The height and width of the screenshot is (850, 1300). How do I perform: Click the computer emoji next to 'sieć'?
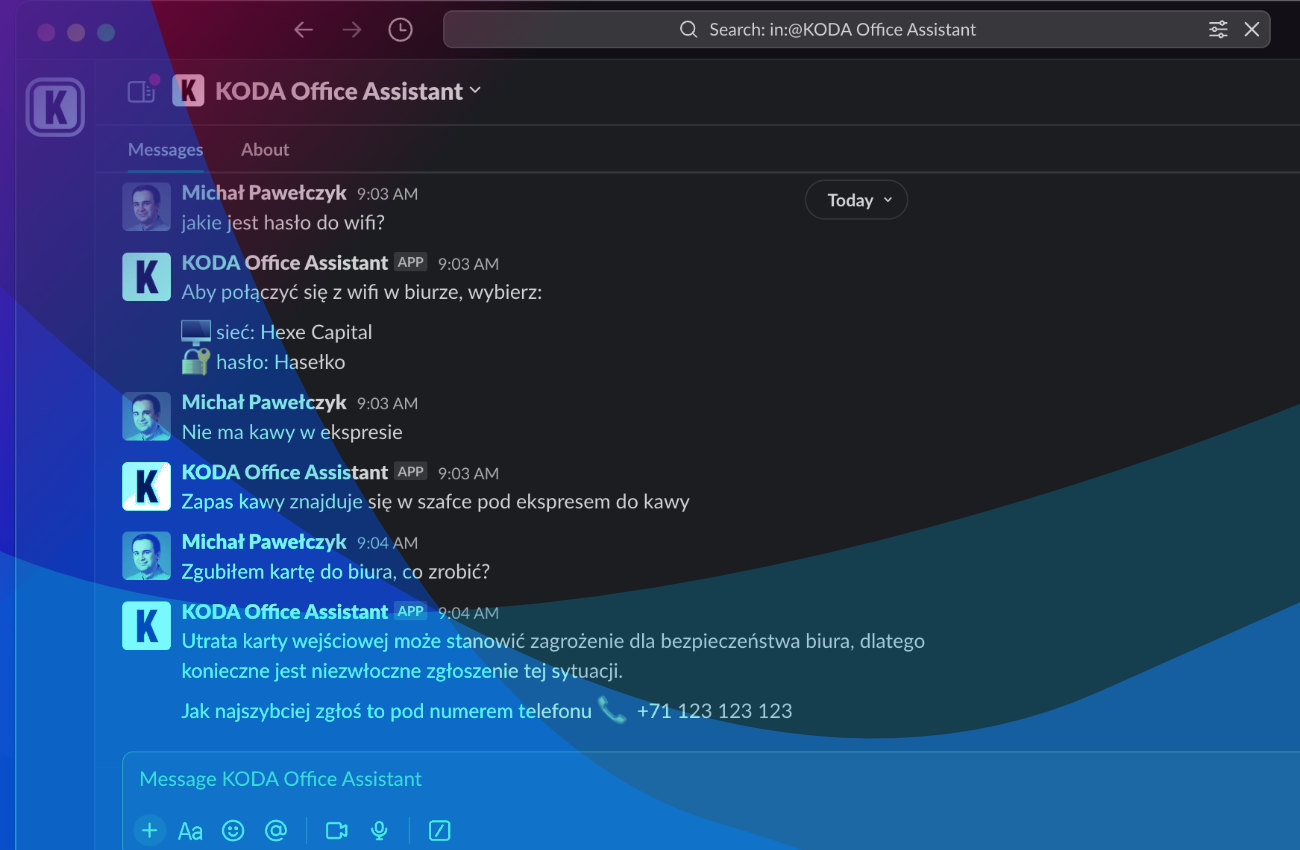(x=196, y=333)
